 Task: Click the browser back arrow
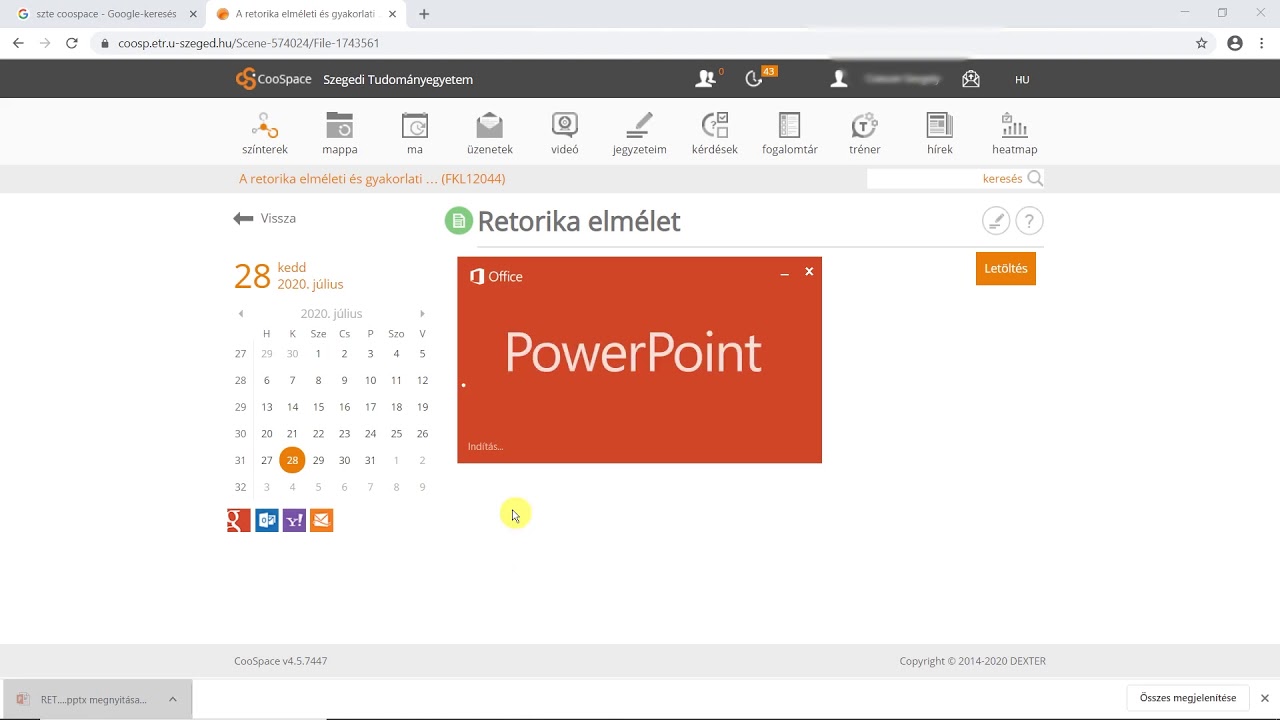point(18,43)
